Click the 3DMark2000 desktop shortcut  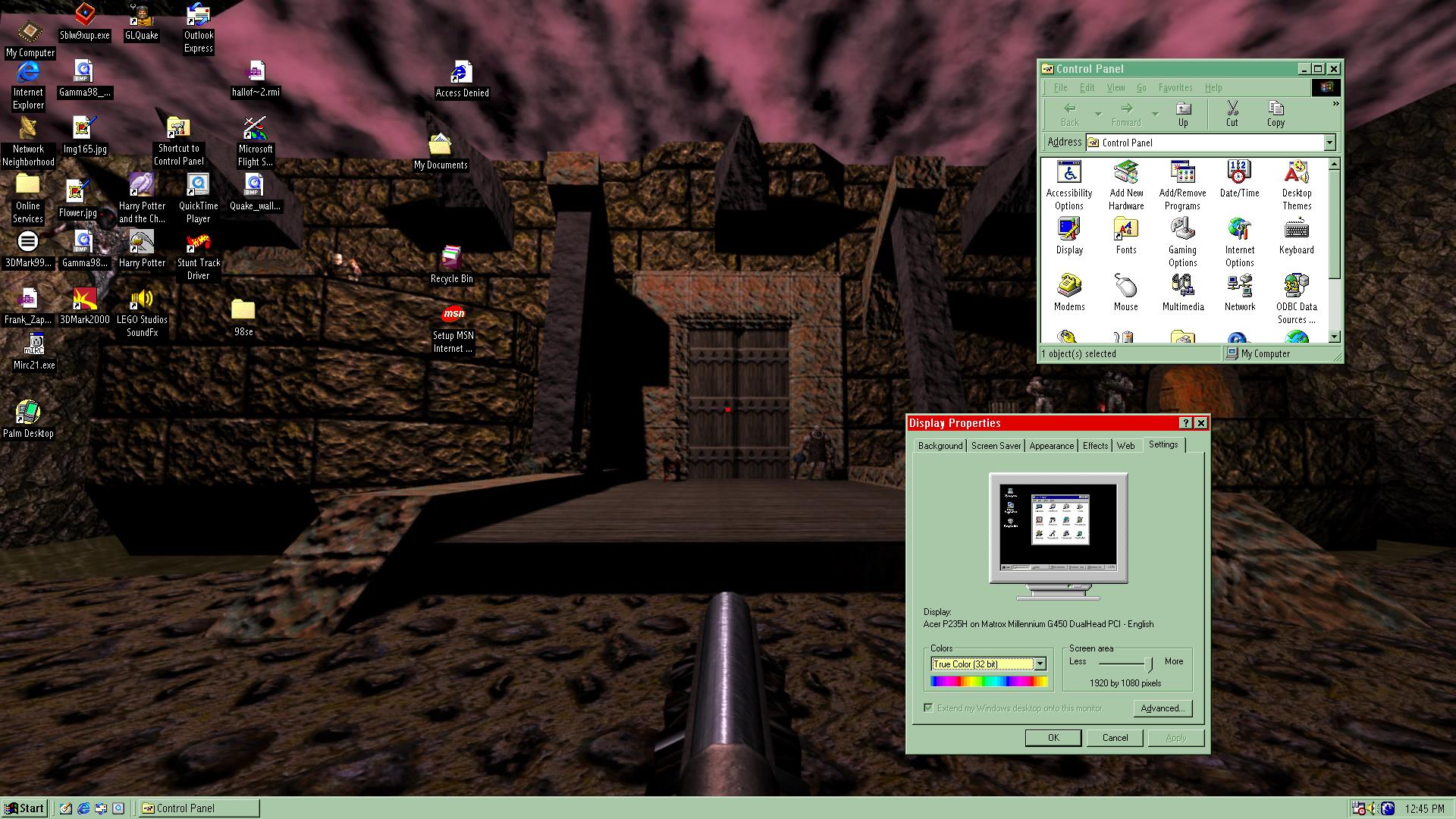(84, 300)
